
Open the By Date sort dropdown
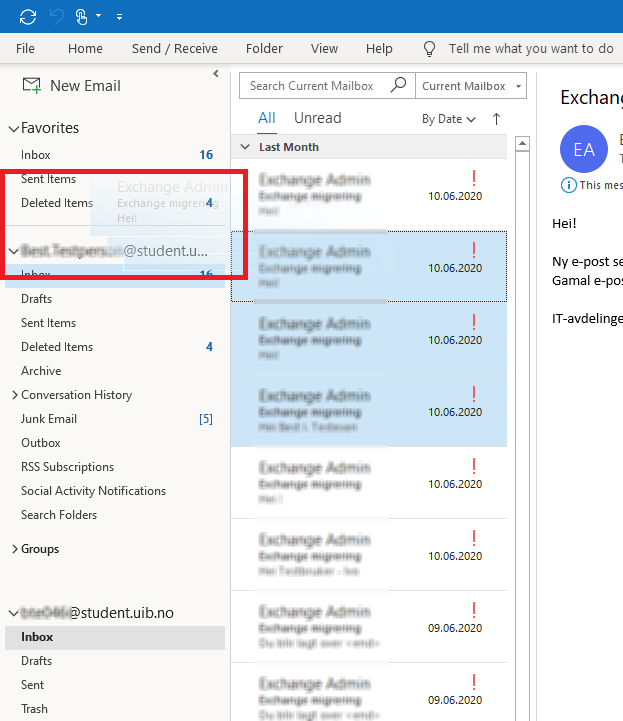pos(449,119)
